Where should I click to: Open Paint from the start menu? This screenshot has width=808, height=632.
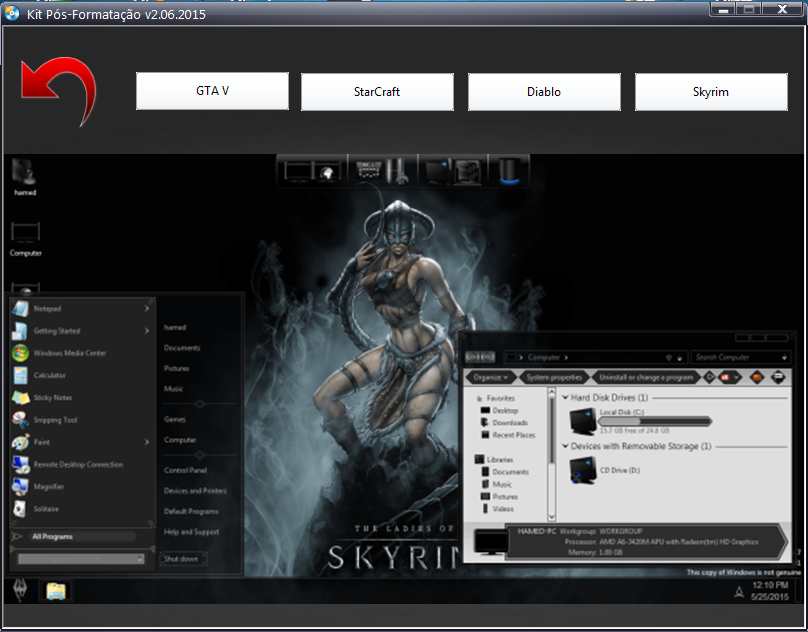coord(20,442)
